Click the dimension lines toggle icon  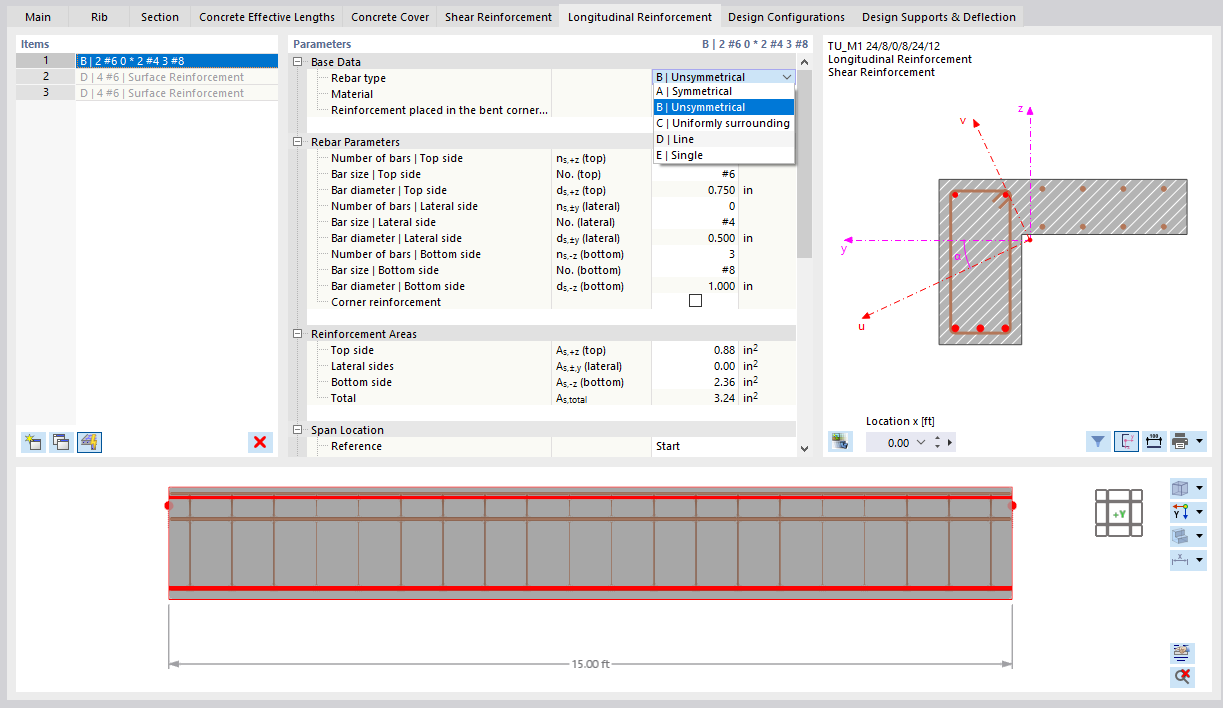[1154, 441]
